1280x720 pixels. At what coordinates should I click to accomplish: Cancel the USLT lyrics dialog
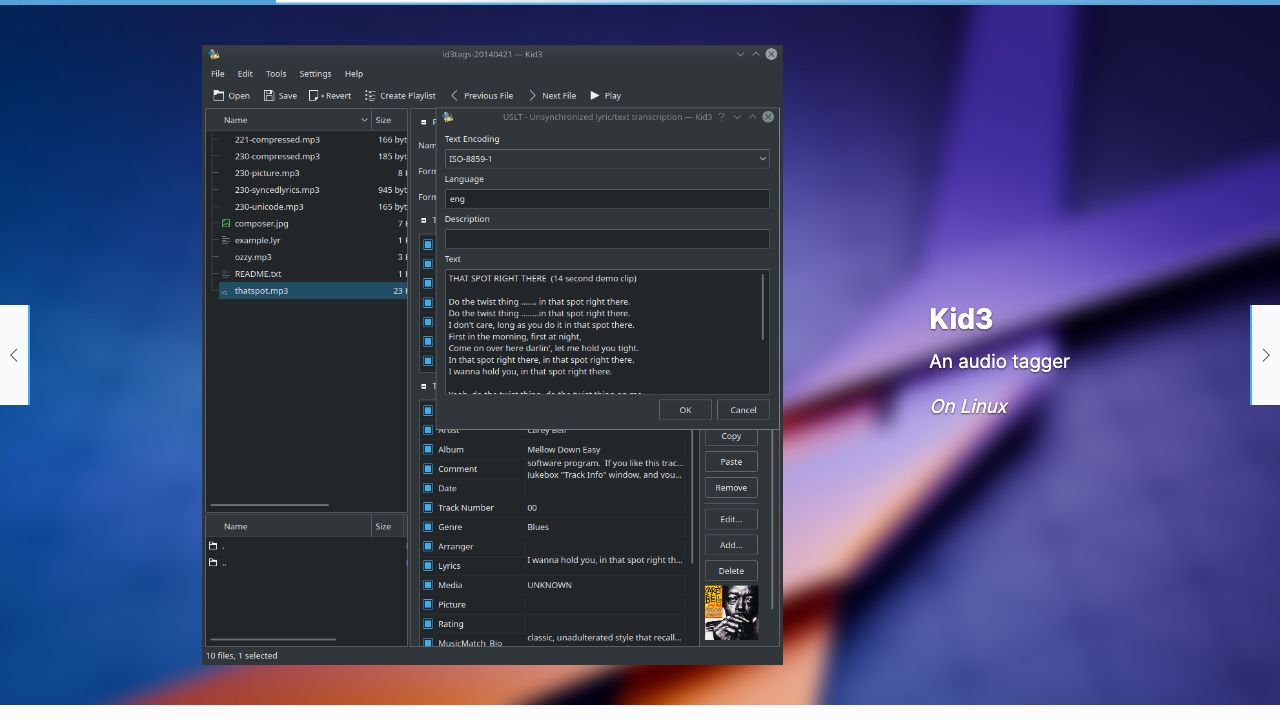pos(743,410)
